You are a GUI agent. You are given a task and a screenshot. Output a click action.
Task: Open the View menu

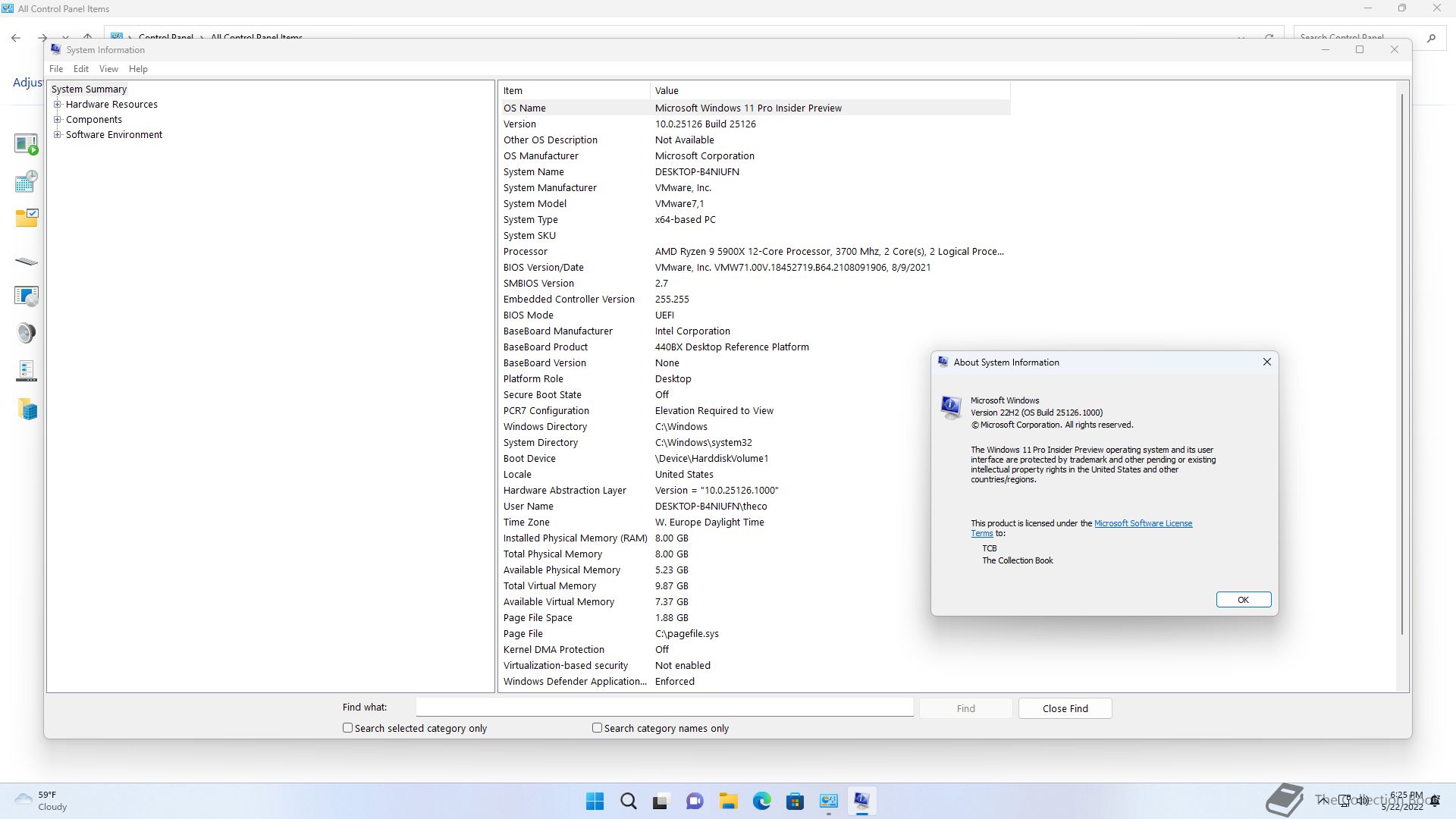coord(108,69)
